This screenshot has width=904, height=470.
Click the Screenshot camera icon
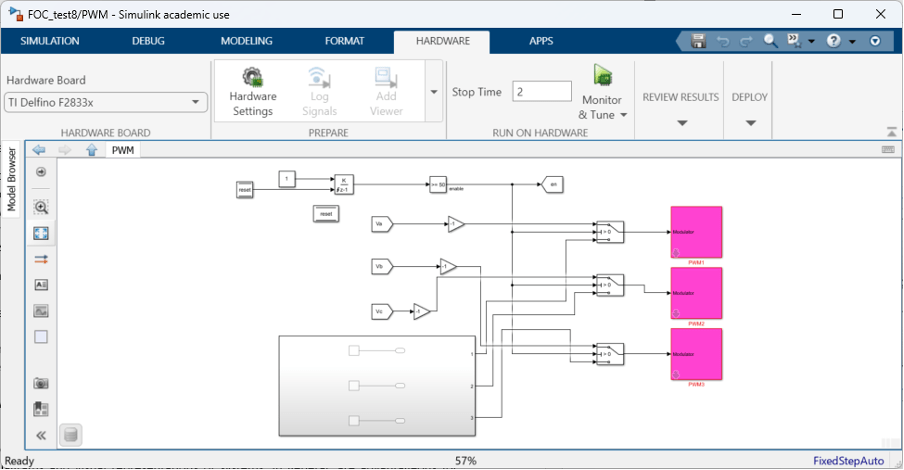[x=41, y=383]
